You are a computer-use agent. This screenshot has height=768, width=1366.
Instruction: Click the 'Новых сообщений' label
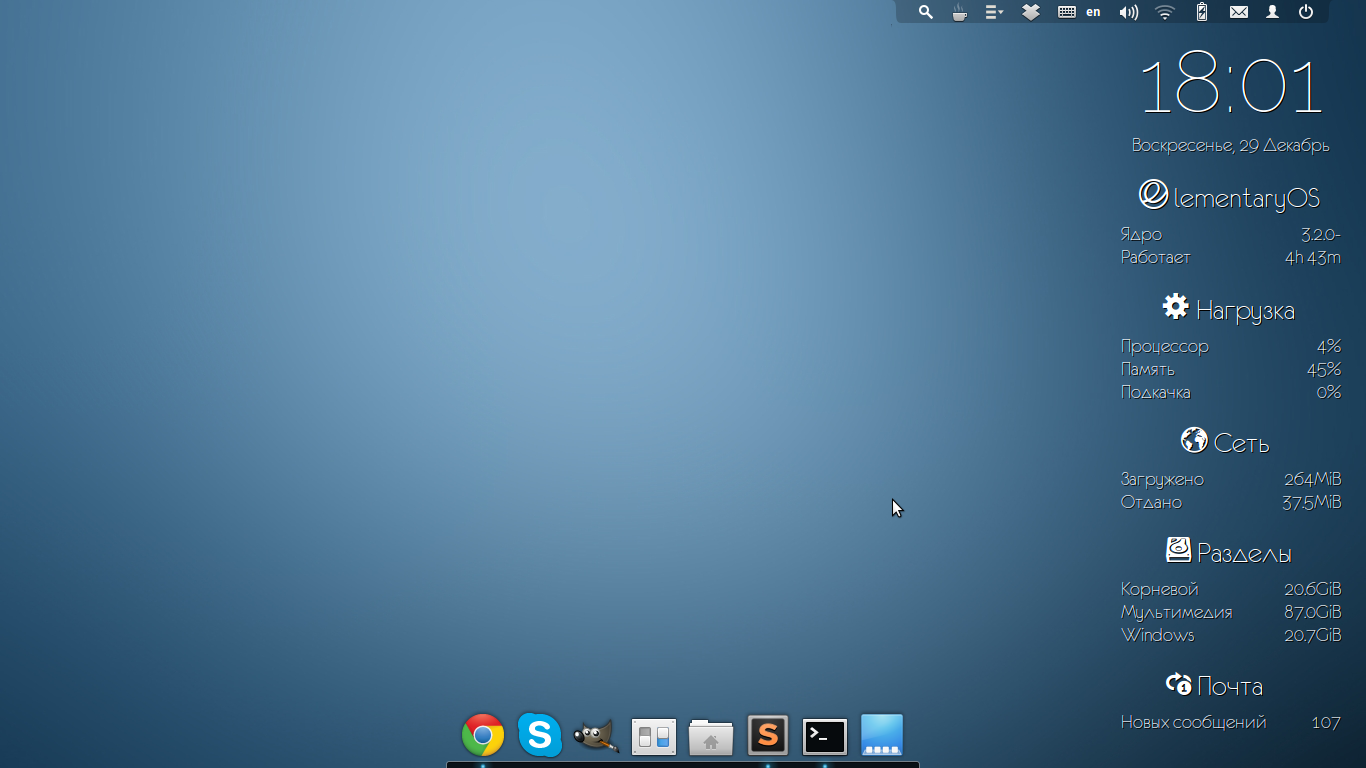pyautogui.click(x=1193, y=723)
